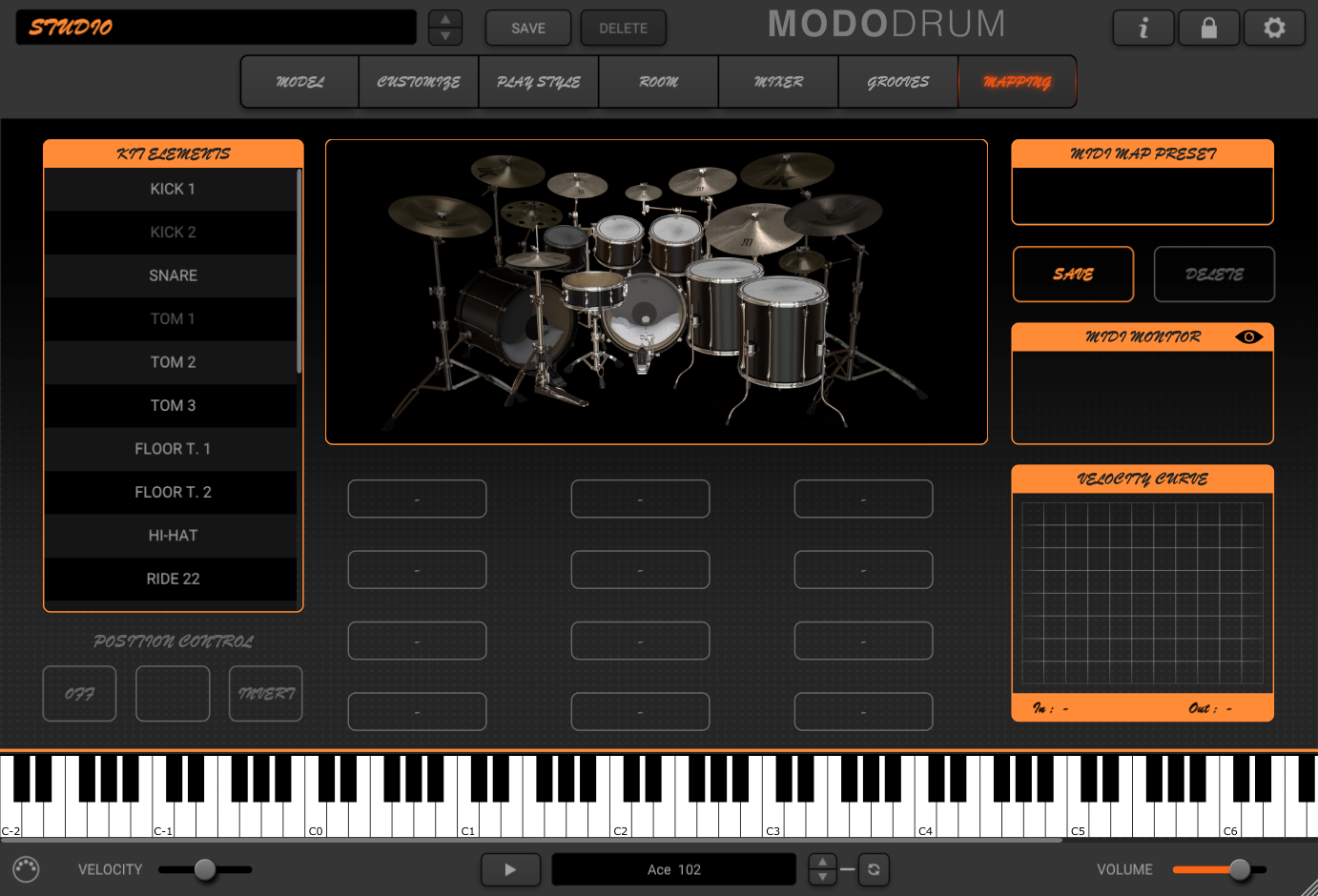Click the C4 key on the keyboard

click(926, 820)
